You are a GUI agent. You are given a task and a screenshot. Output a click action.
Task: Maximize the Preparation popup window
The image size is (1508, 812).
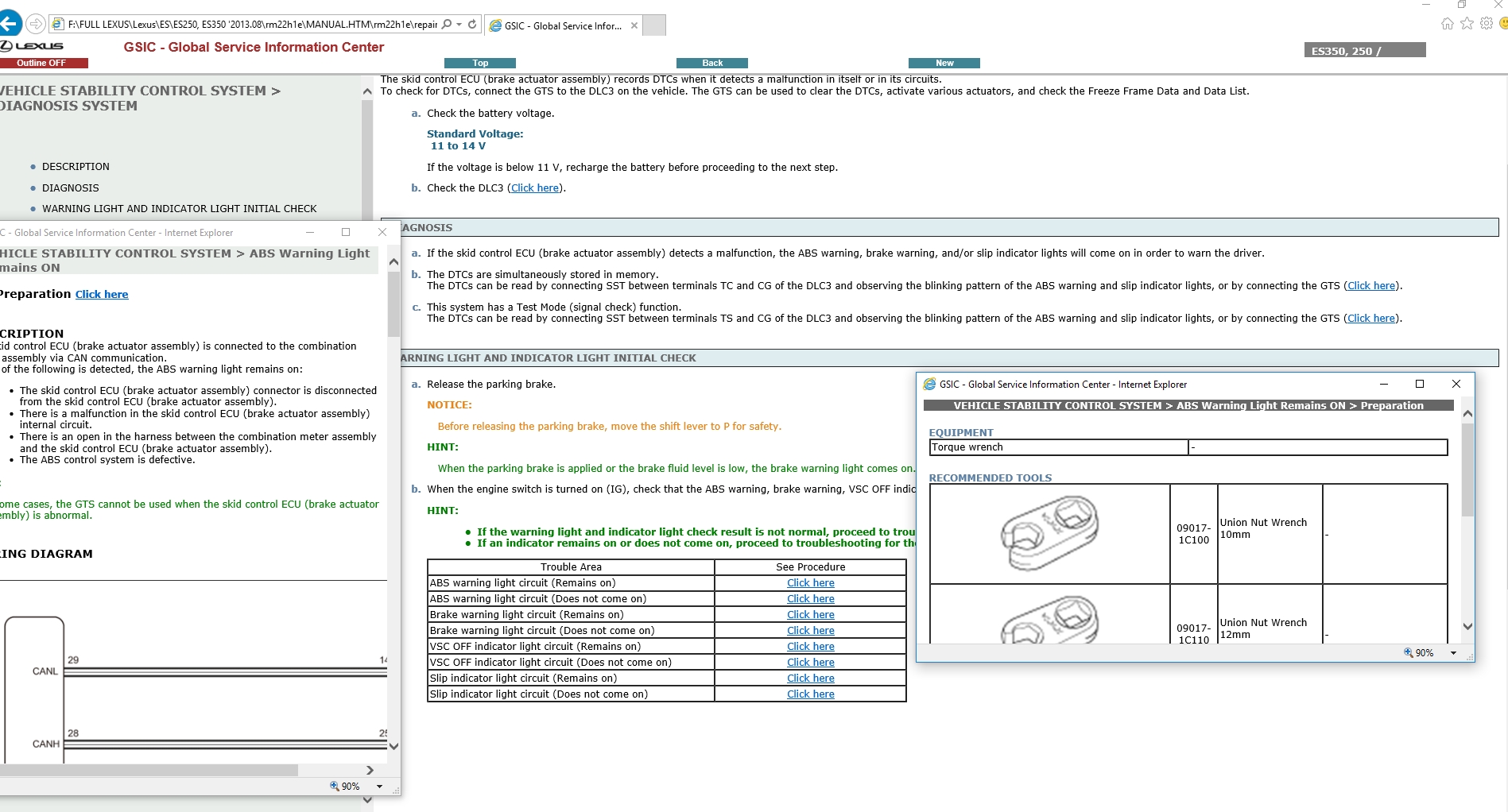tap(1420, 385)
